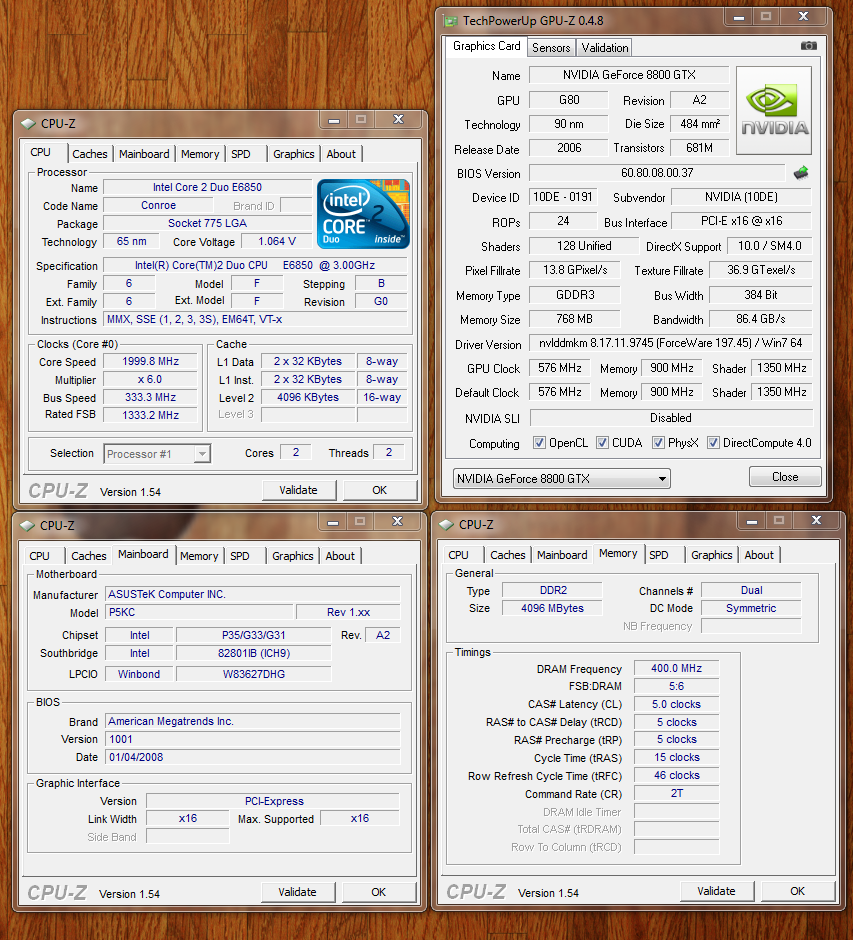Image resolution: width=853 pixels, height=940 pixels.
Task: Click the title bar icon of the Mainboard CPU-Z window
Action: 28,526
